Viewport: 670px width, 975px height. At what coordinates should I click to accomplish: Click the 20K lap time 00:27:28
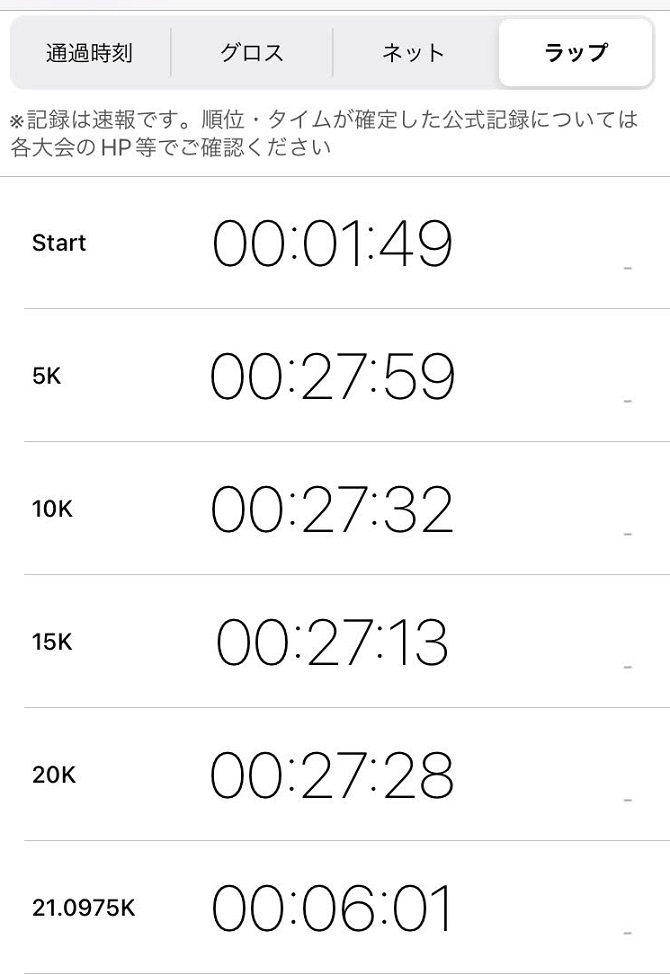tap(332, 775)
